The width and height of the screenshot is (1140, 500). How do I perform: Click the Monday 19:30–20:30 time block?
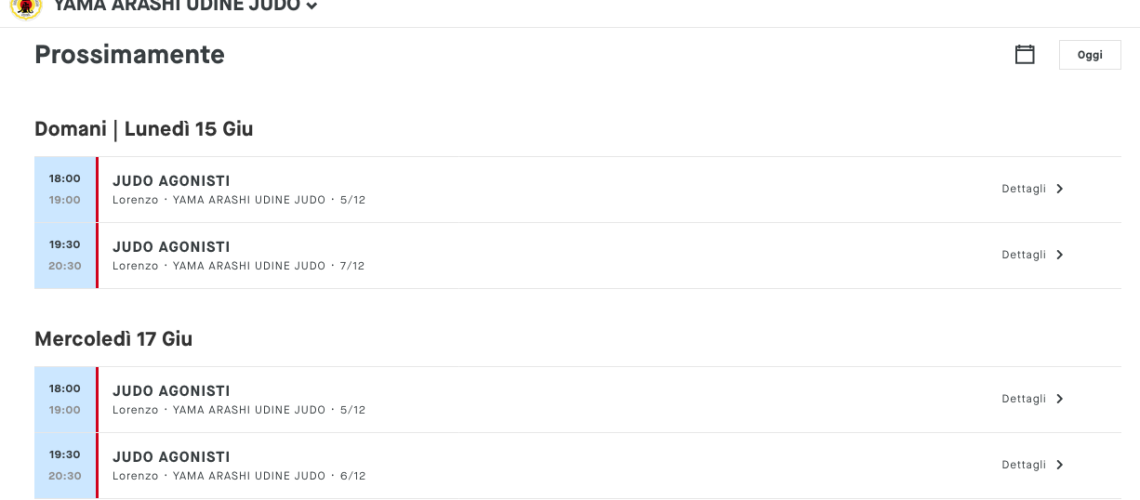(65, 256)
